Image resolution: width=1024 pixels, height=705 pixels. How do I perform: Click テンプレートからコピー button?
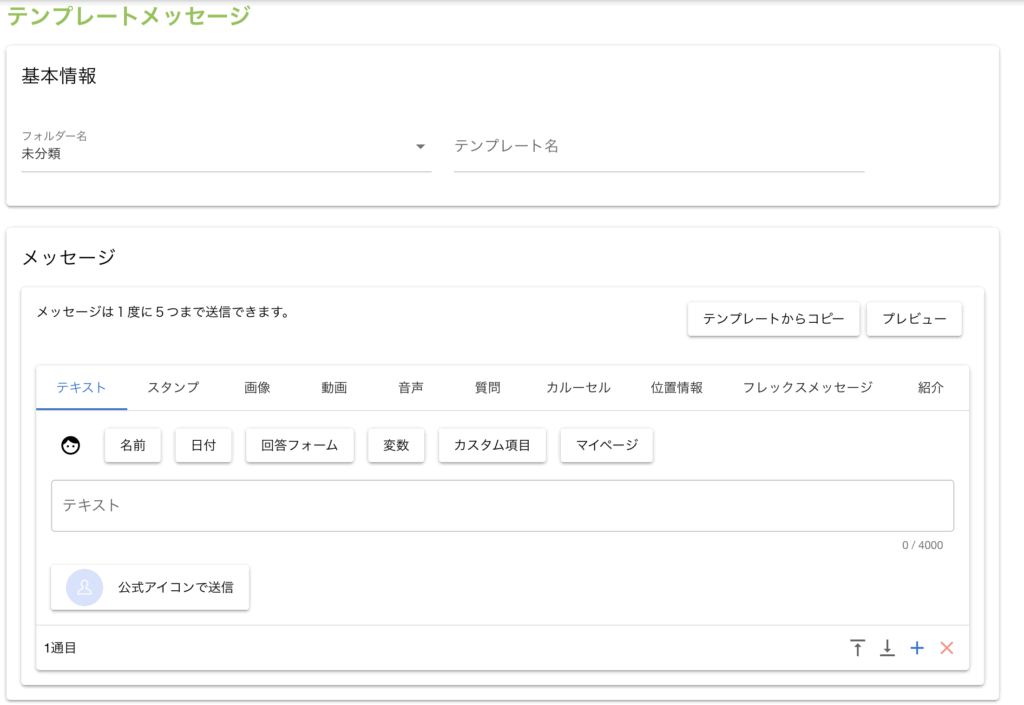(x=773, y=319)
